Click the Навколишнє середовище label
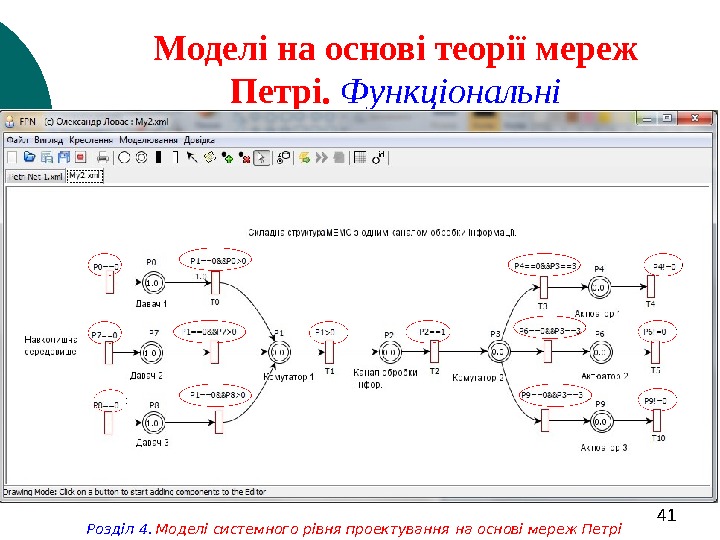 point(51,346)
